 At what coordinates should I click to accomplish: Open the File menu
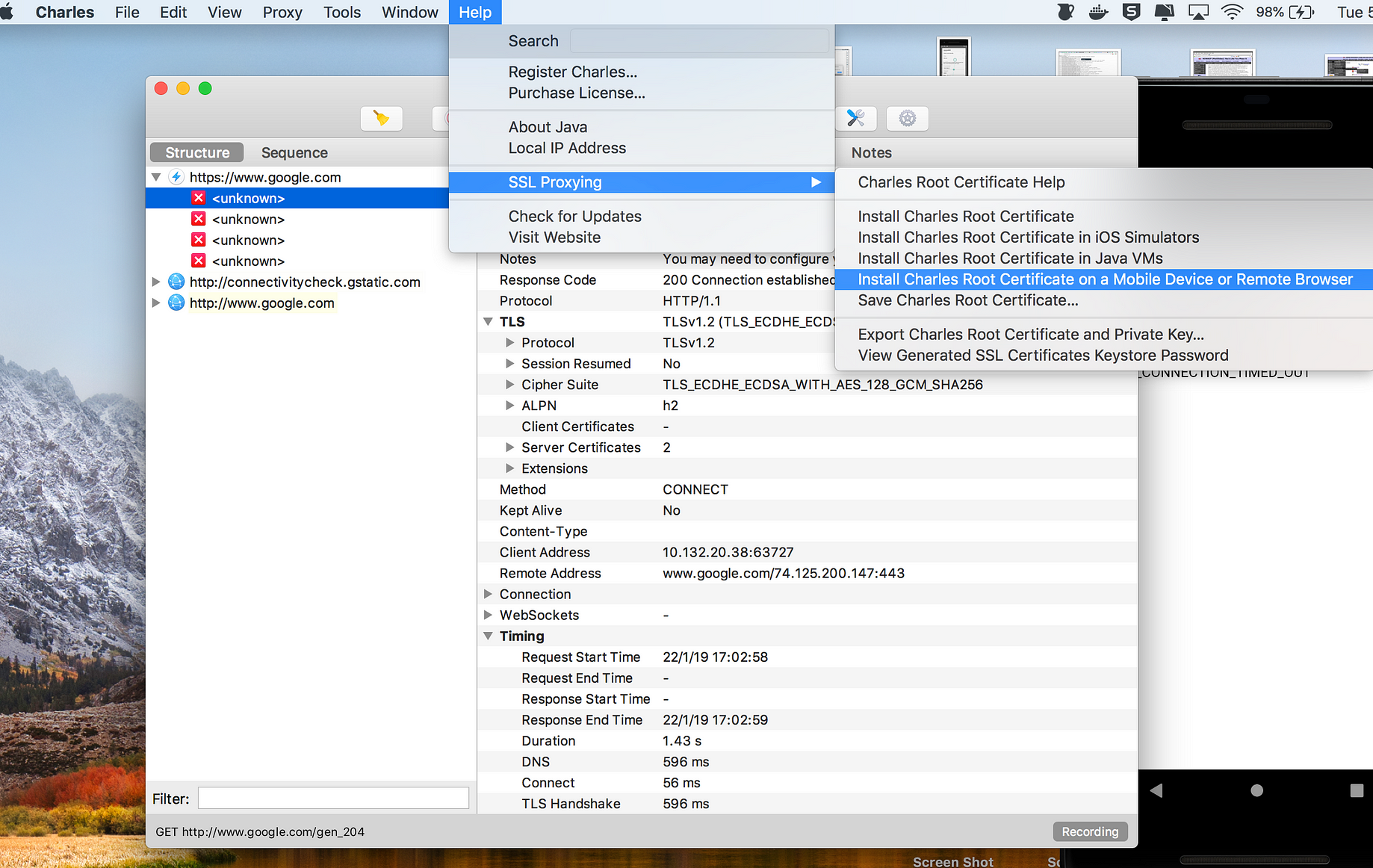[x=127, y=12]
